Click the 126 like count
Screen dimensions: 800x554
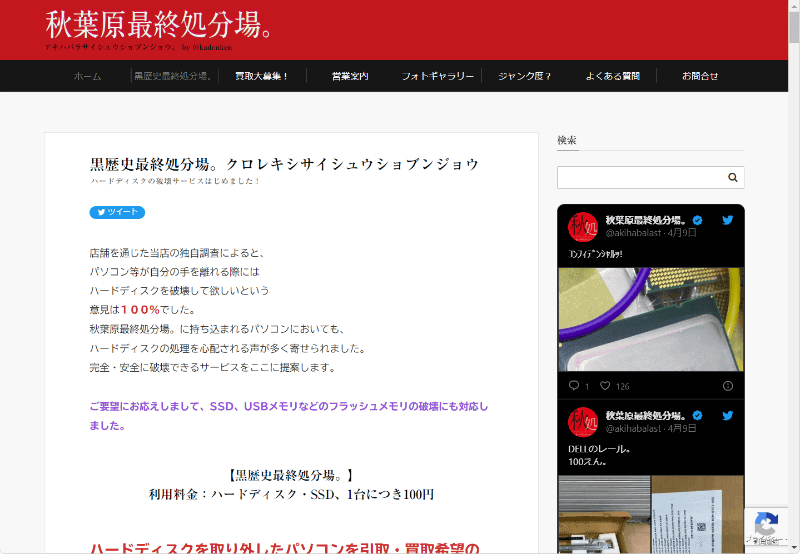click(x=622, y=387)
